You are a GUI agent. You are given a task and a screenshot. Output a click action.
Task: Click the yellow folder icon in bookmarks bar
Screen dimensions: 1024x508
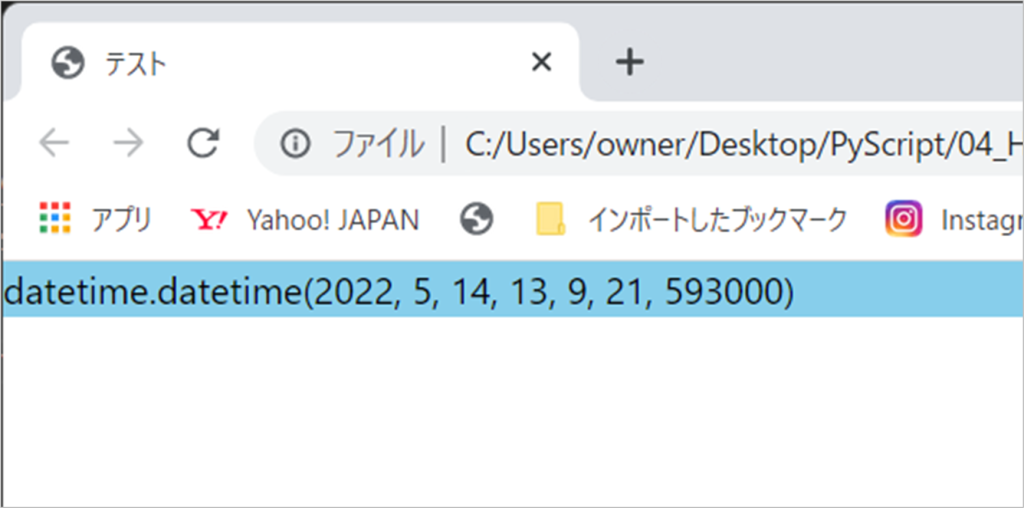click(x=550, y=218)
